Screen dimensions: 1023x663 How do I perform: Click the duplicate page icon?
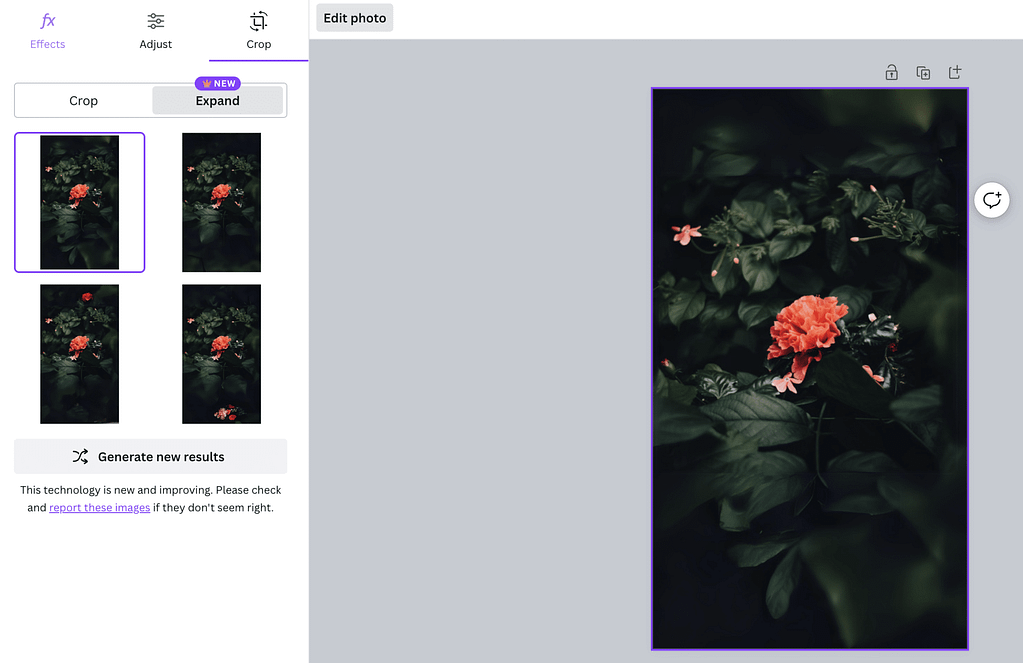(x=923, y=72)
